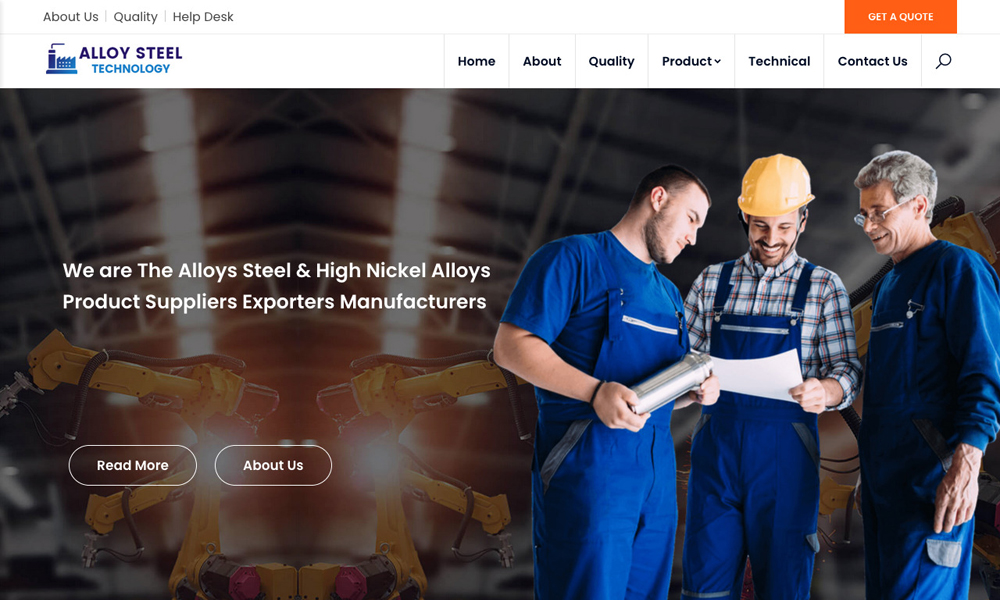Click the GET A QUOTE button

[x=901, y=17]
